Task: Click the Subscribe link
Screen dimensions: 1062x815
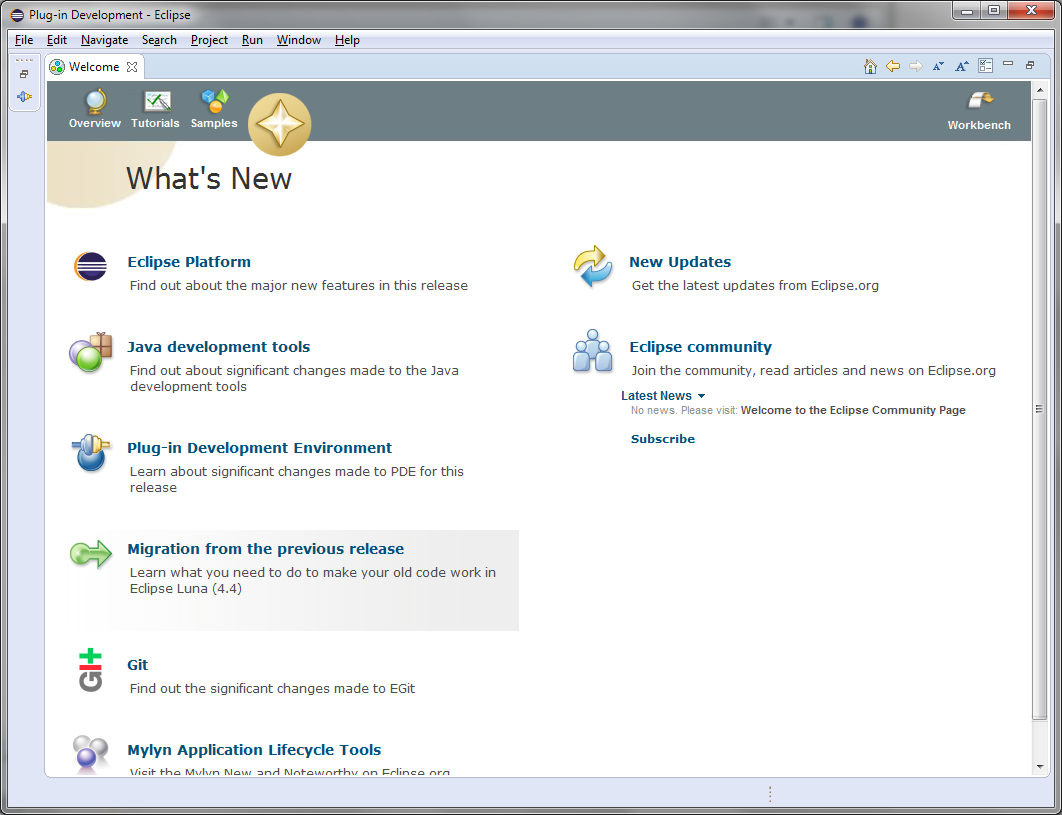Action: (x=662, y=439)
